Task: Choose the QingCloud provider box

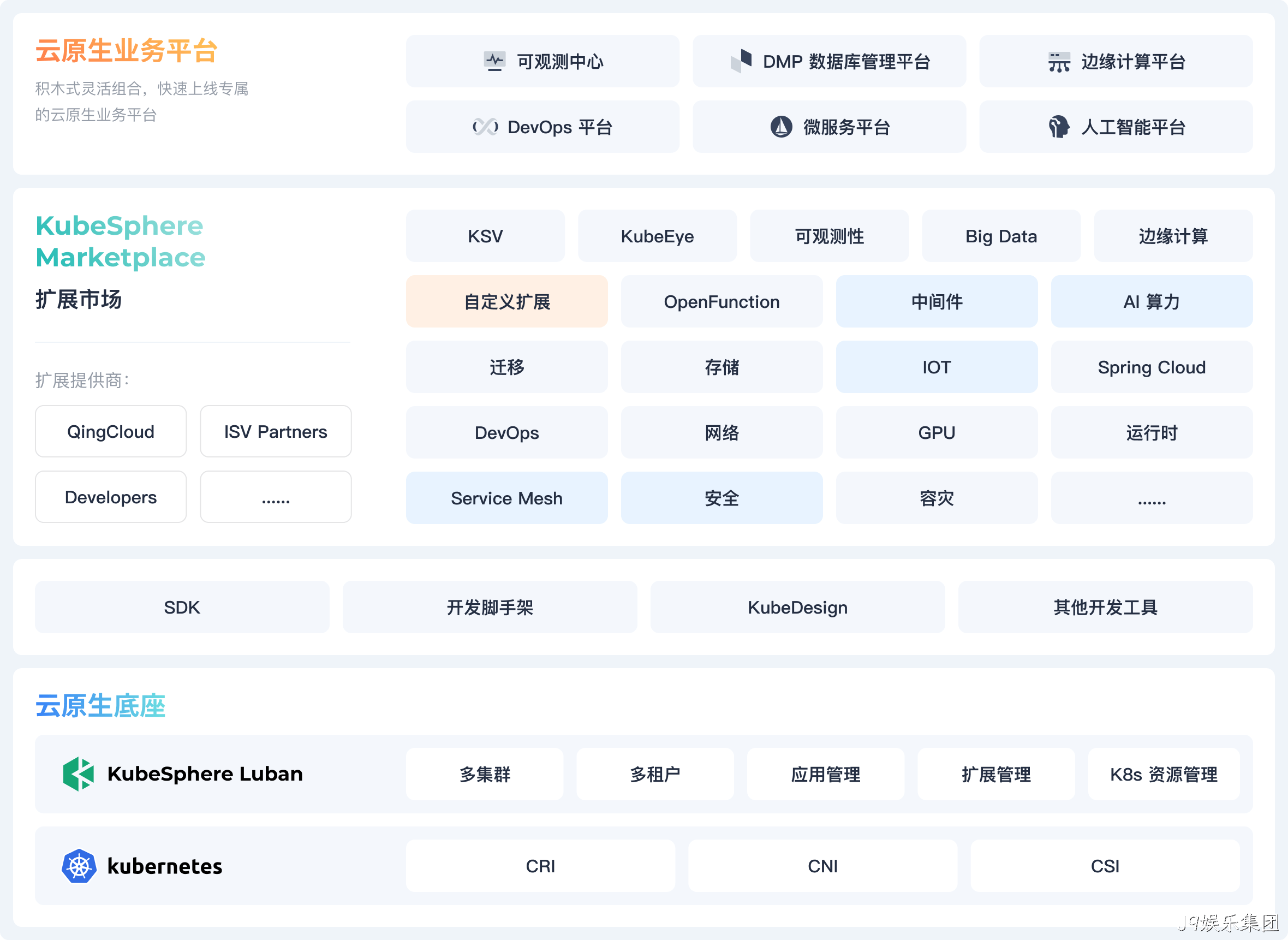Action: [x=111, y=431]
